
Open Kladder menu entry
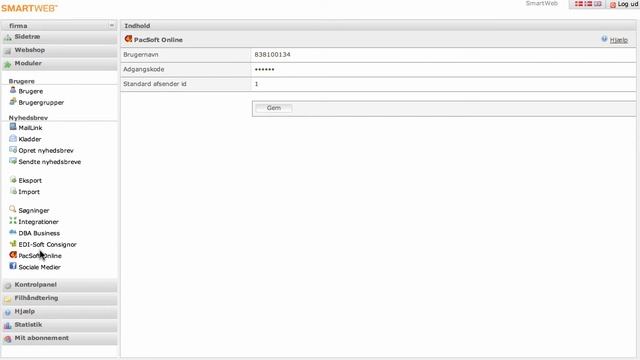pyautogui.click(x=30, y=139)
